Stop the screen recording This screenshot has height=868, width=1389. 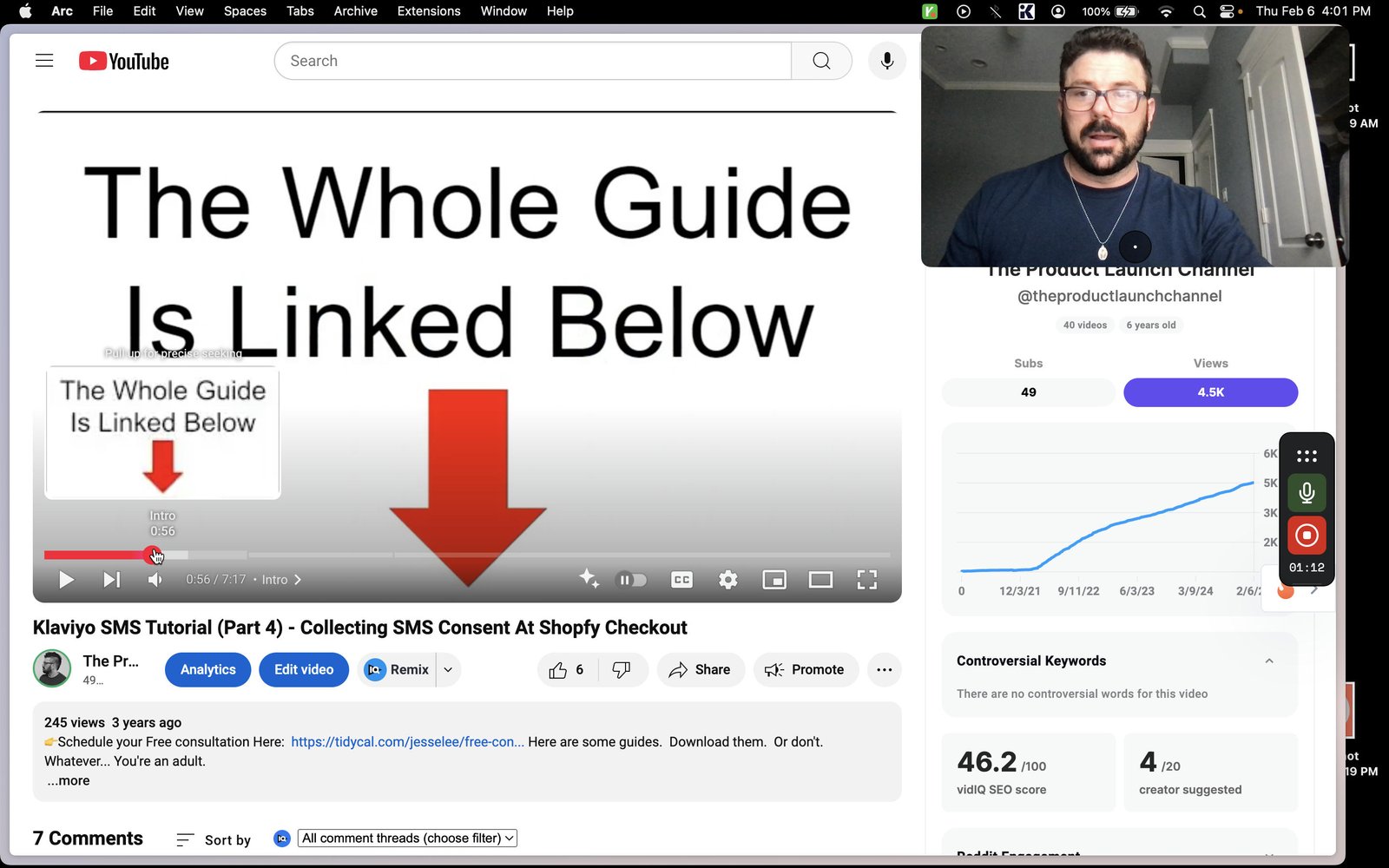pos(1307,536)
